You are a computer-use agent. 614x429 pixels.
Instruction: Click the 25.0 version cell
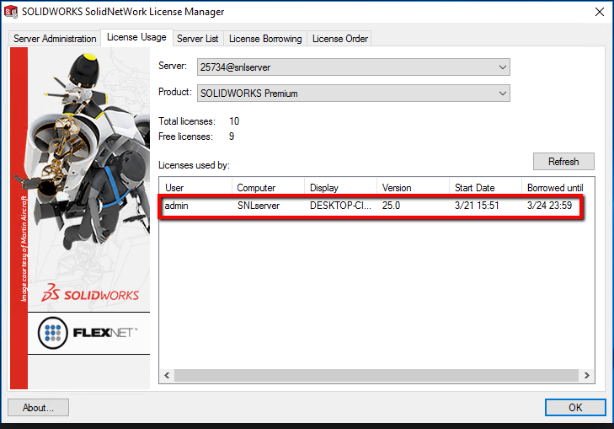click(x=391, y=205)
